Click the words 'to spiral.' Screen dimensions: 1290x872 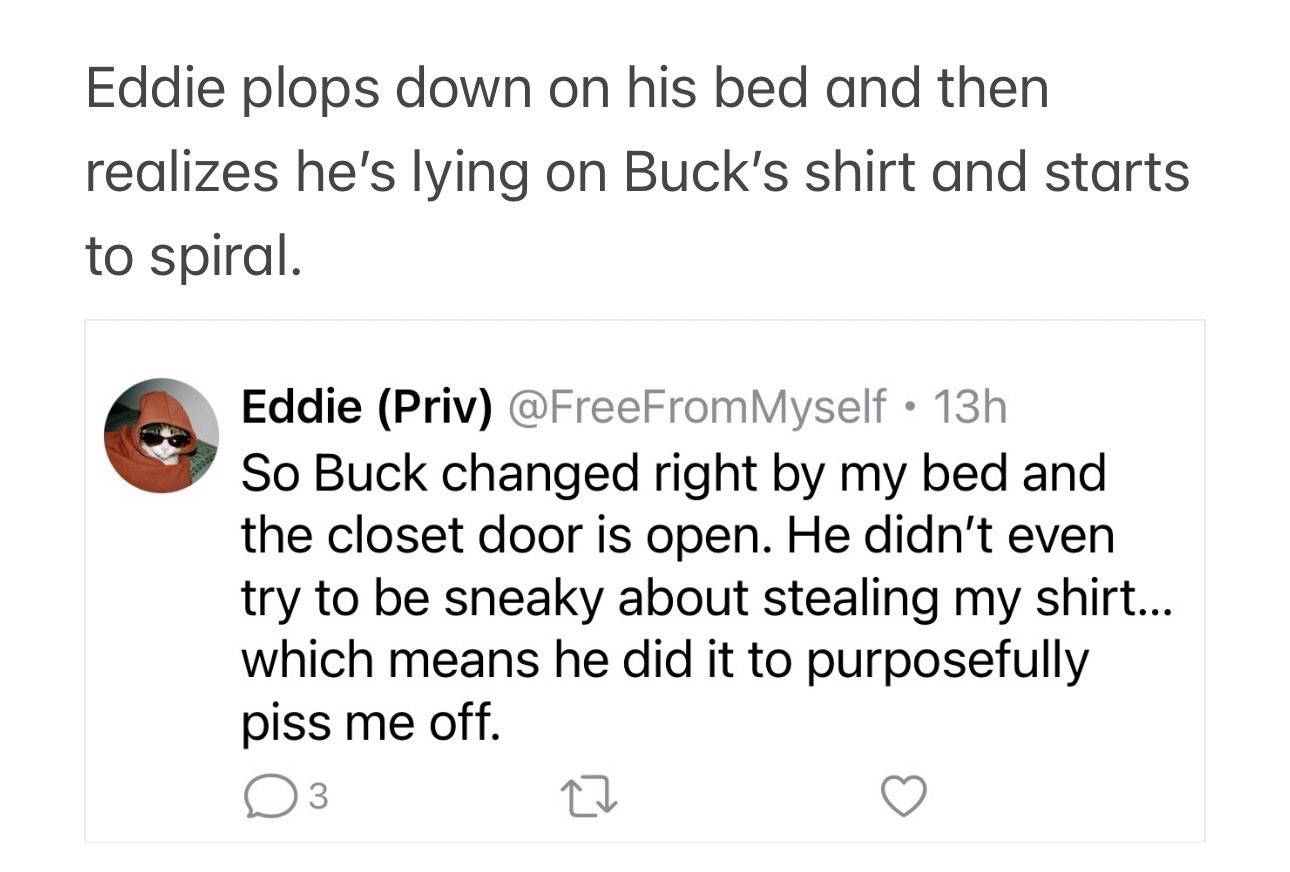pos(192,255)
